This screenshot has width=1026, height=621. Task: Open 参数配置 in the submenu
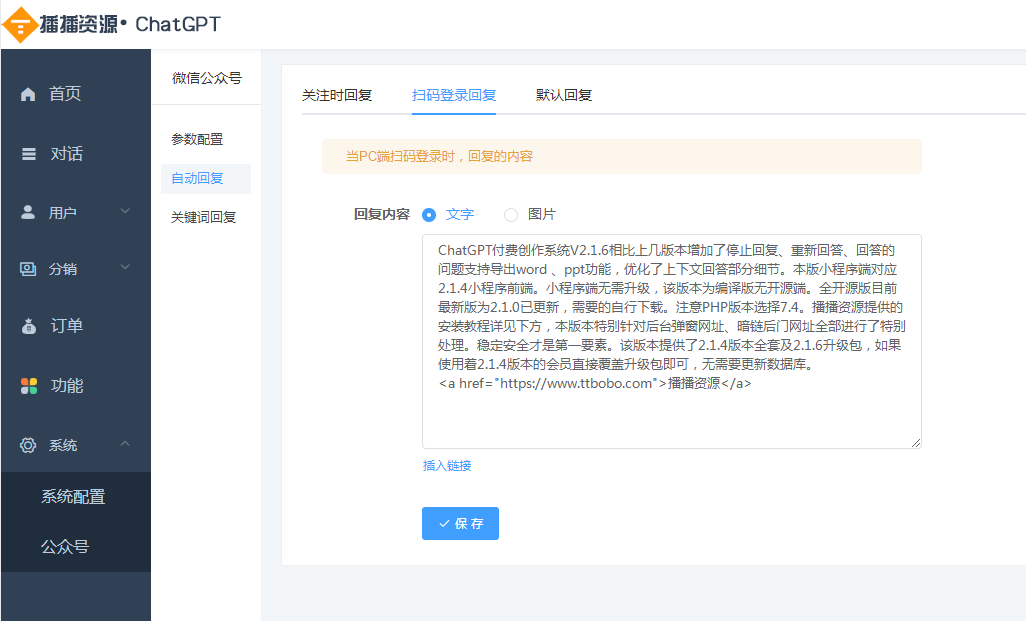[x=197, y=139]
